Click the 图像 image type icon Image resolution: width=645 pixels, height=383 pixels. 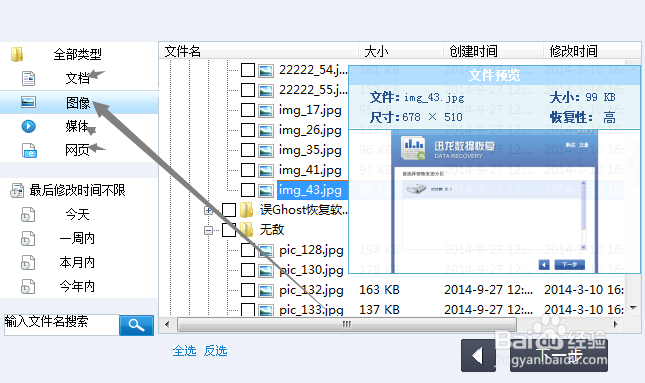coord(28,102)
